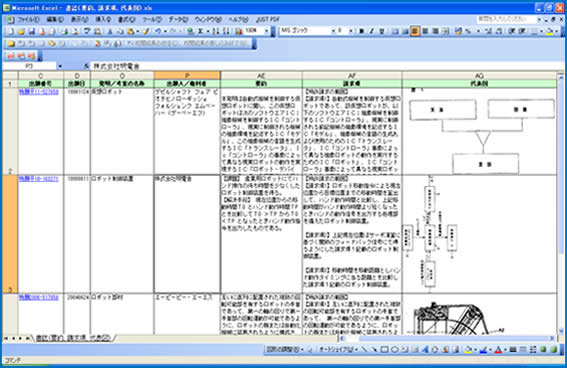Expand the Name Box dropdown arrow

pos(60,66)
